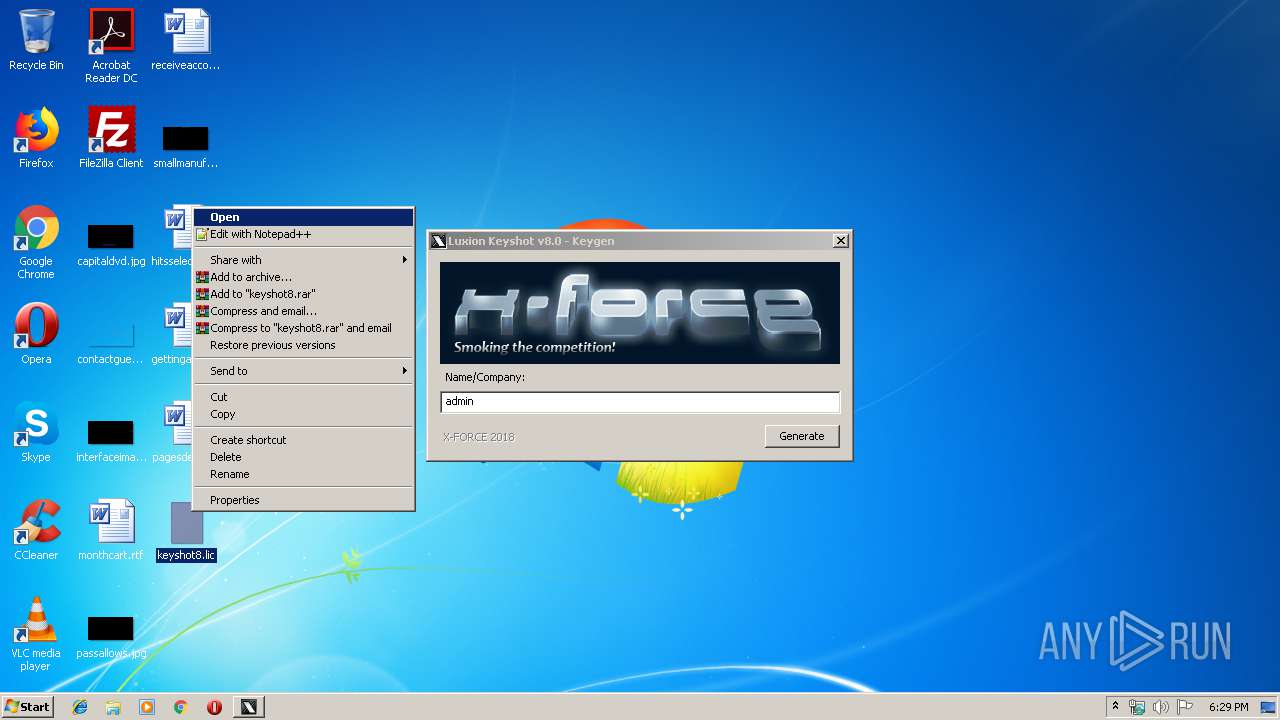This screenshot has height=720, width=1280.
Task: Launch Acrobat Reader DC shortcut
Action: 111,46
